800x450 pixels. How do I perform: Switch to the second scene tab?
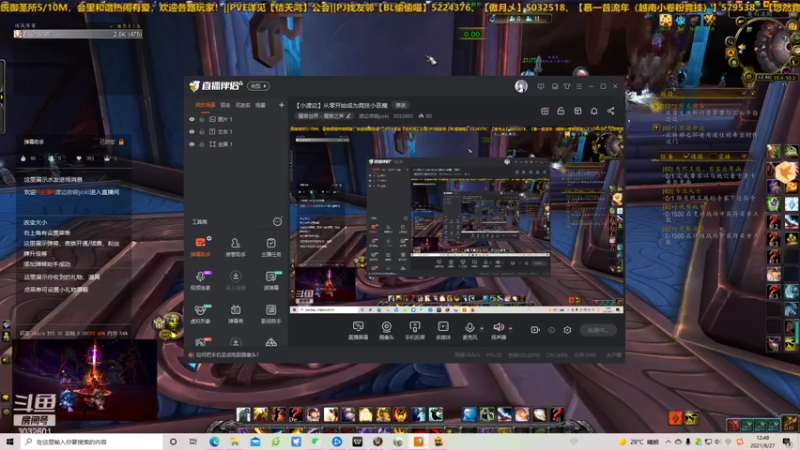point(225,105)
